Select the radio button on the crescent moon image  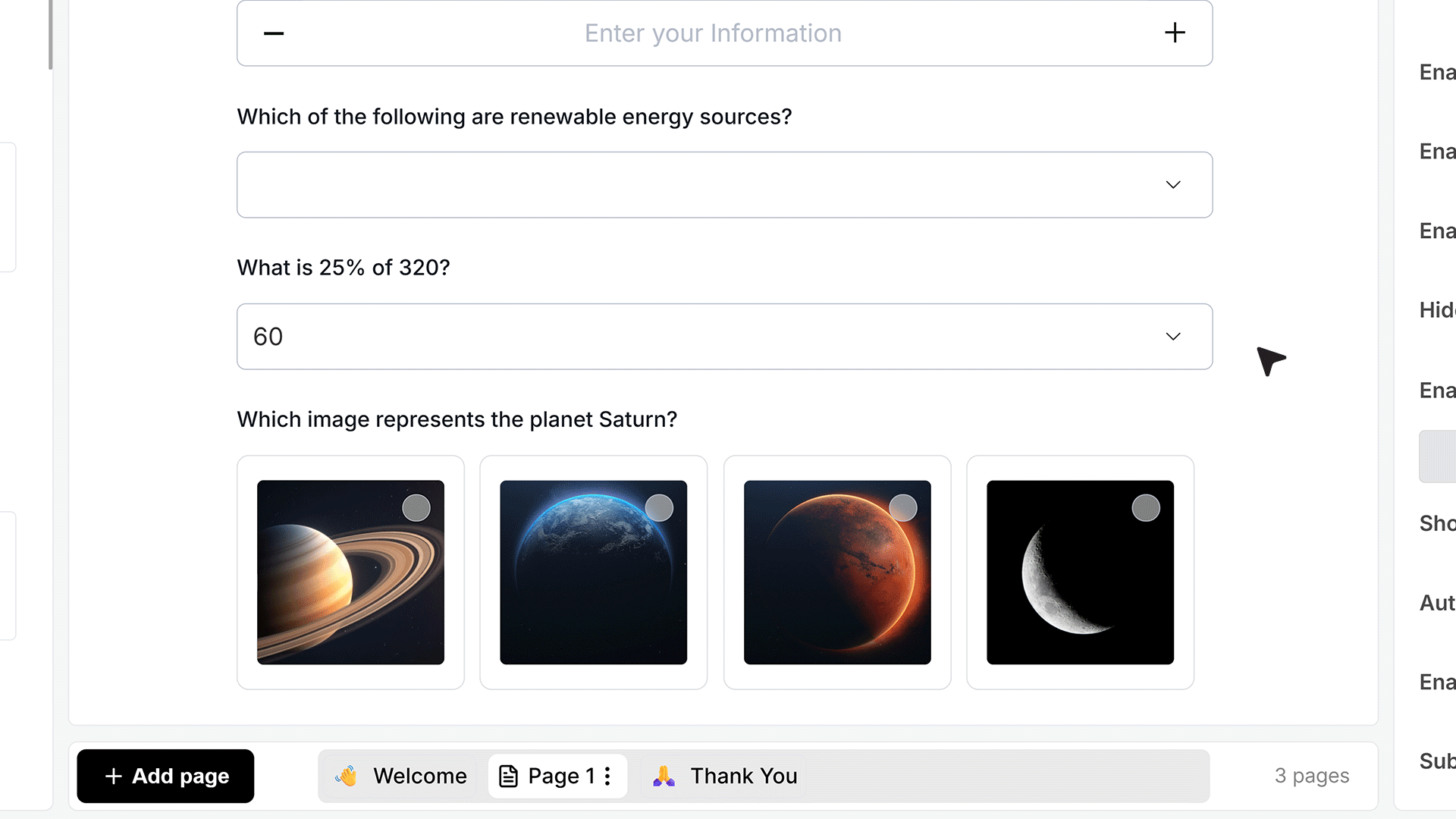(1146, 508)
